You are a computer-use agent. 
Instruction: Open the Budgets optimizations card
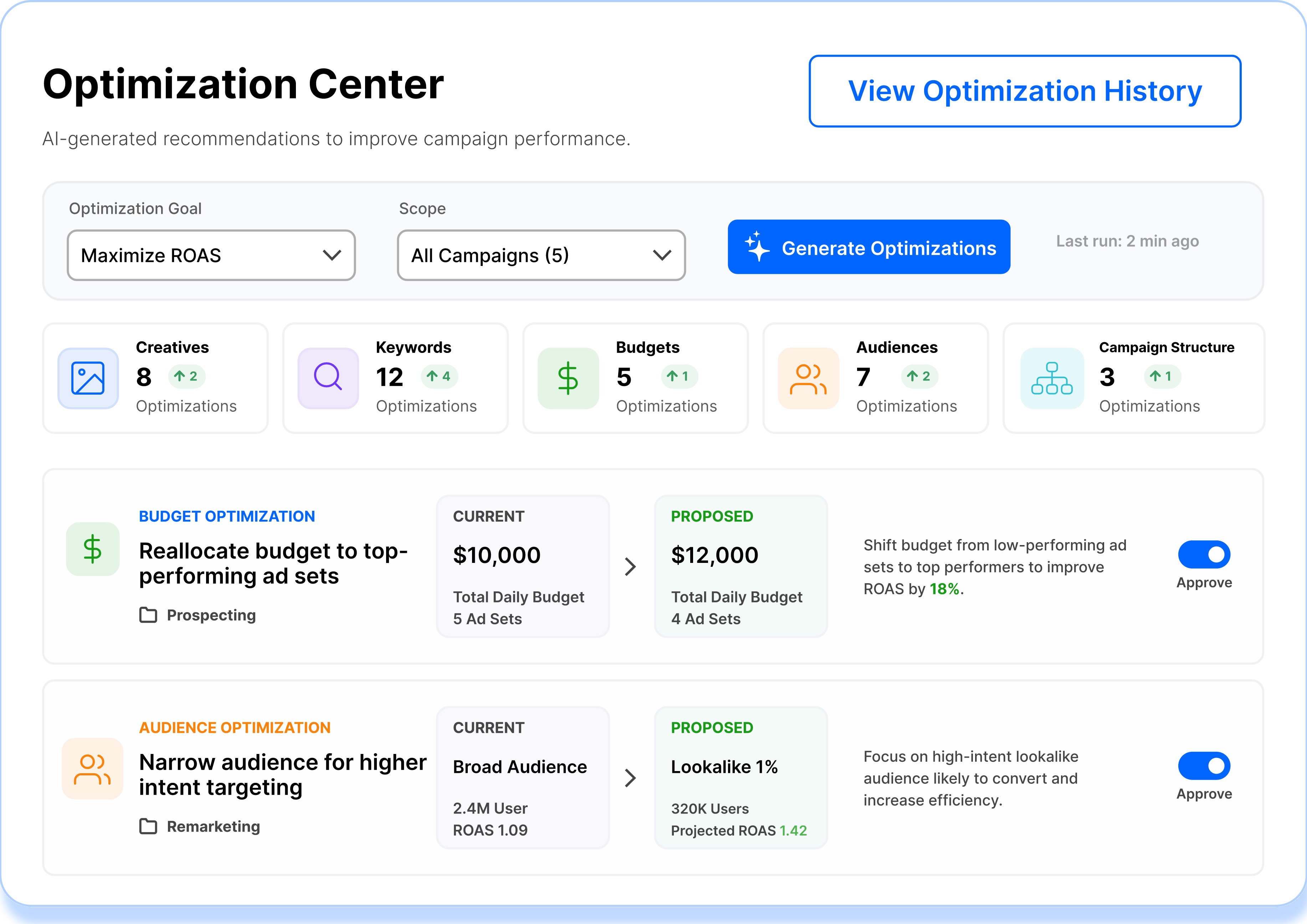point(635,378)
